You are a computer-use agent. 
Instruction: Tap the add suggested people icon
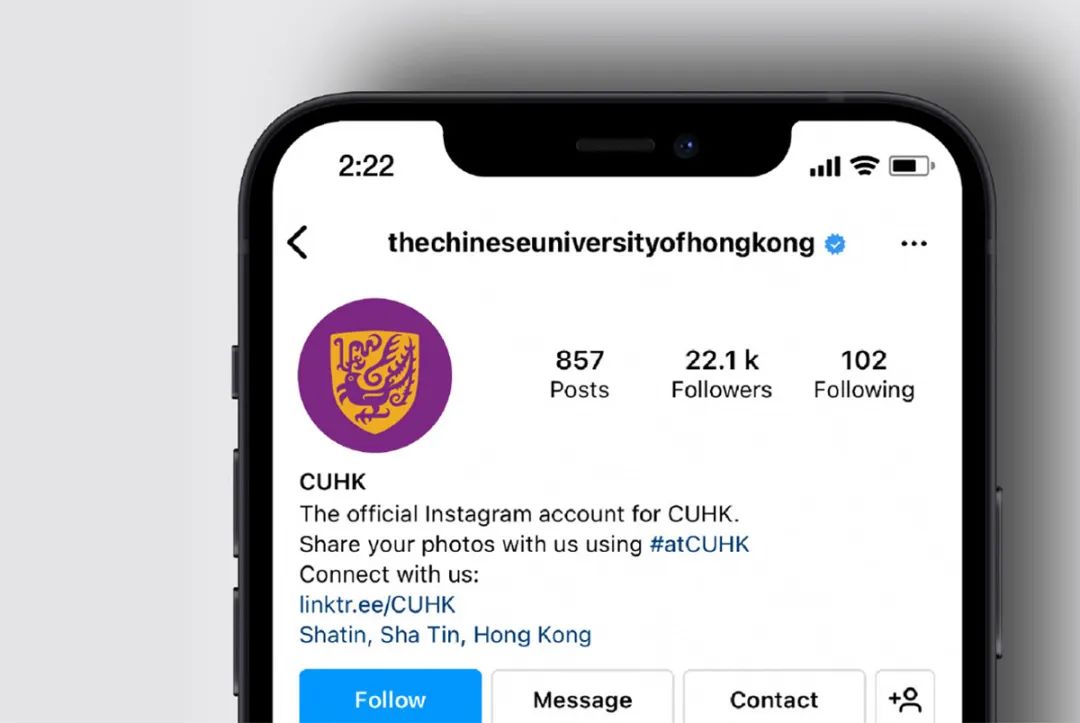pos(905,698)
